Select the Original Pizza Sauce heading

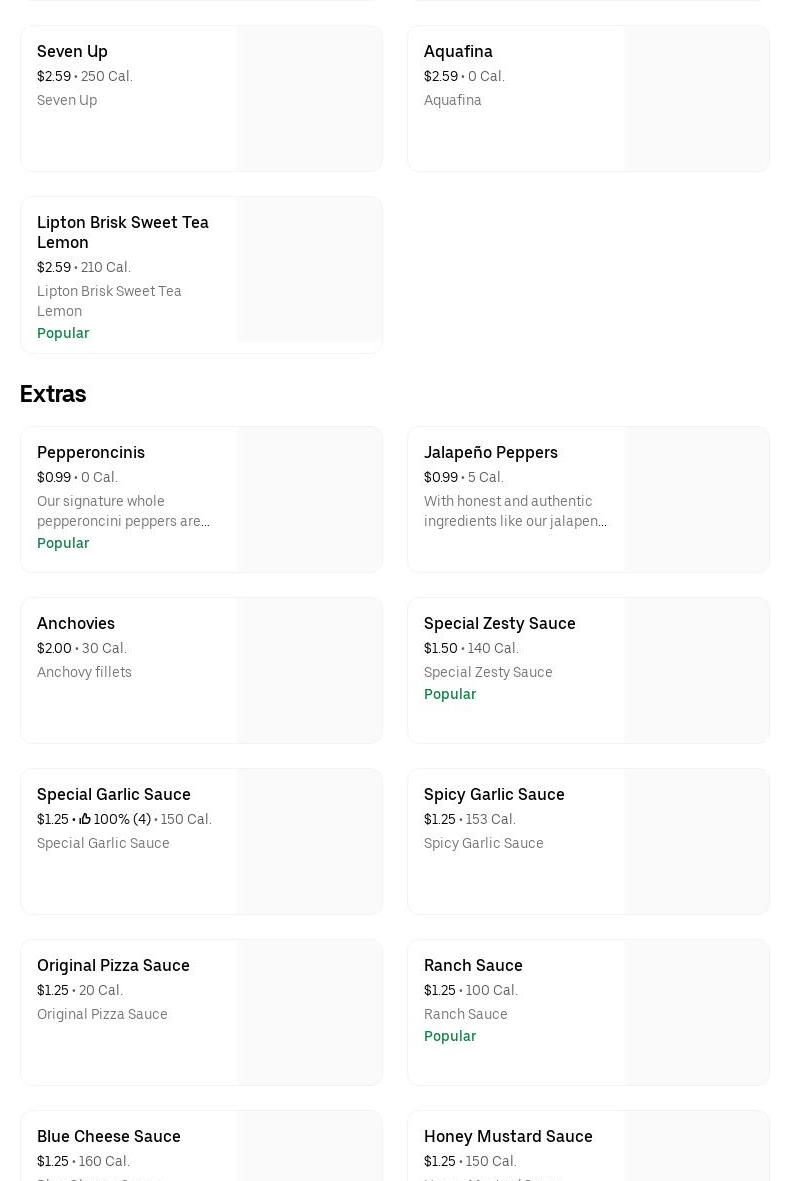(x=113, y=965)
